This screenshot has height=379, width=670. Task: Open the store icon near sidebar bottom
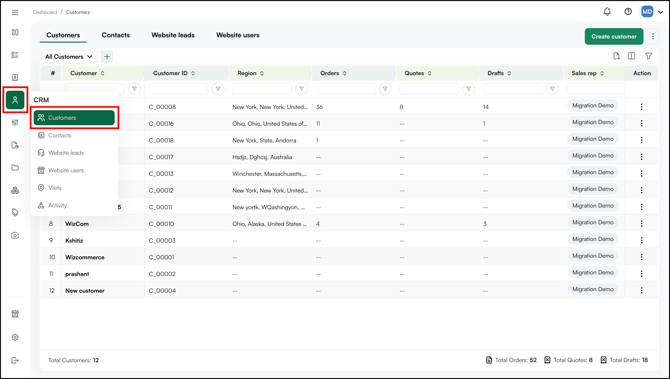(15, 314)
